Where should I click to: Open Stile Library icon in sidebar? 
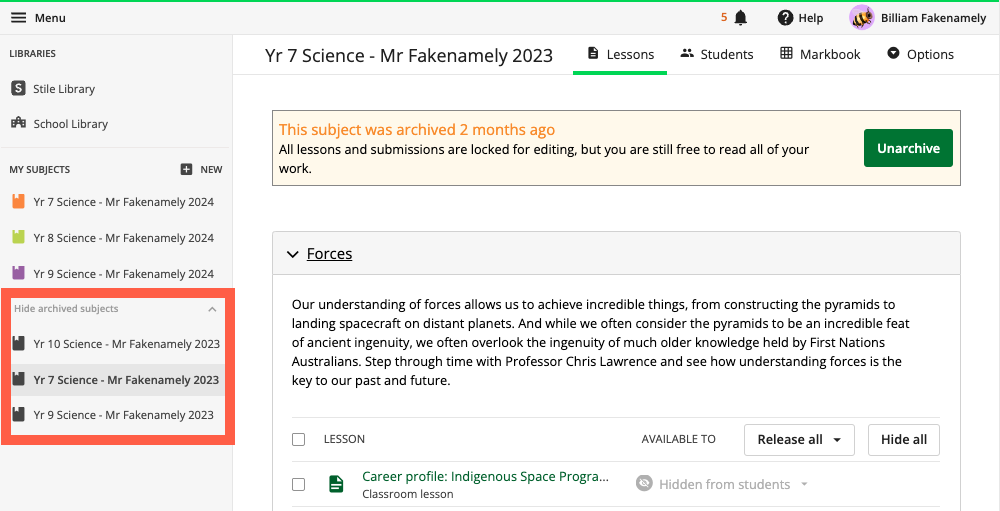[18, 89]
